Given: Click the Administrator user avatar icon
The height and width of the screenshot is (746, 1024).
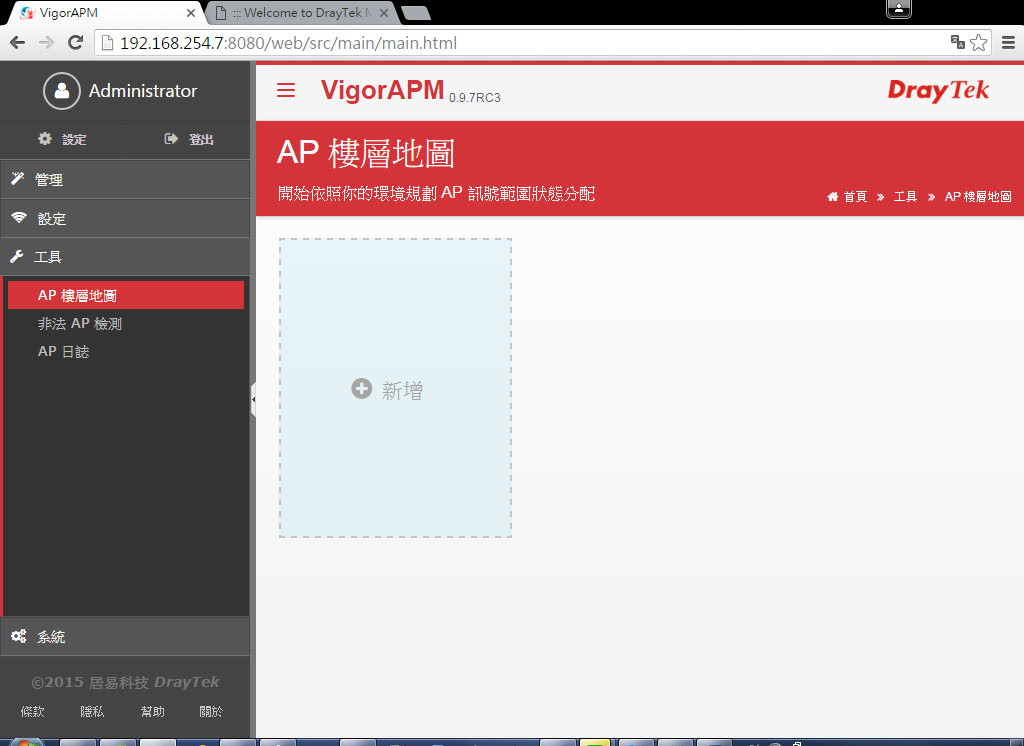Looking at the screenshot, I should 62,91.
